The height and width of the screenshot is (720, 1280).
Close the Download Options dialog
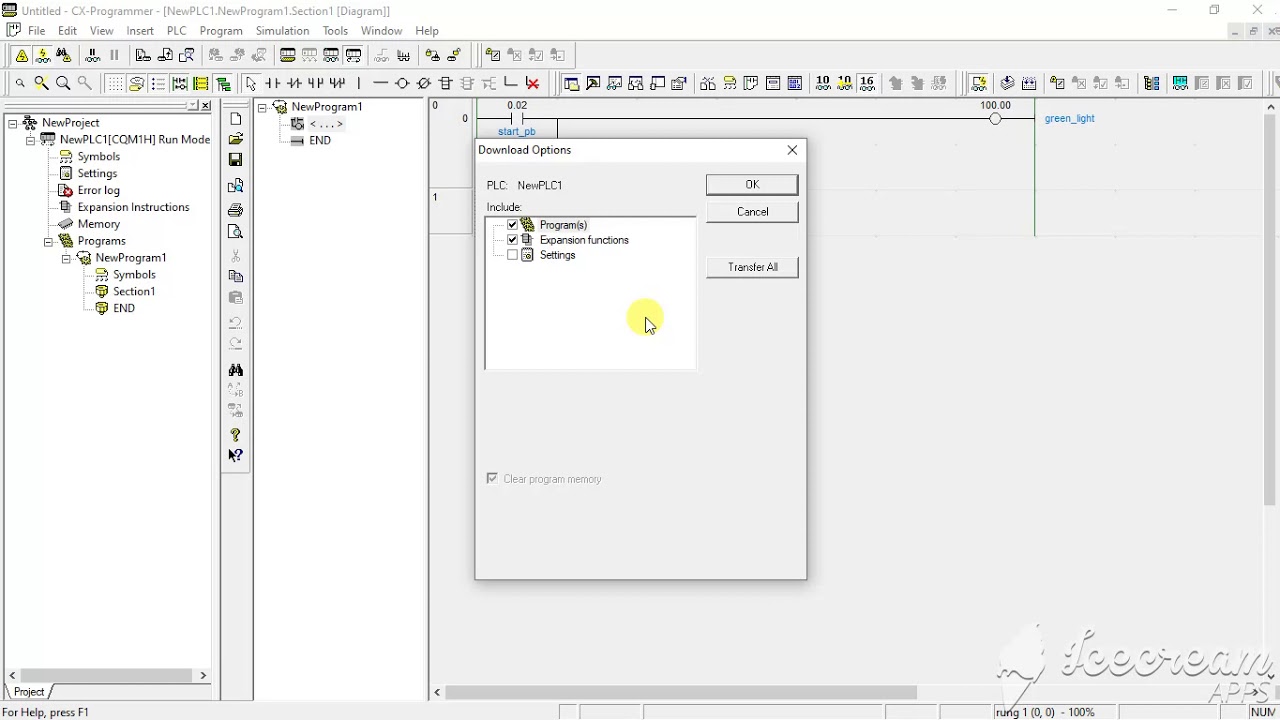click(x=792, y=150)
